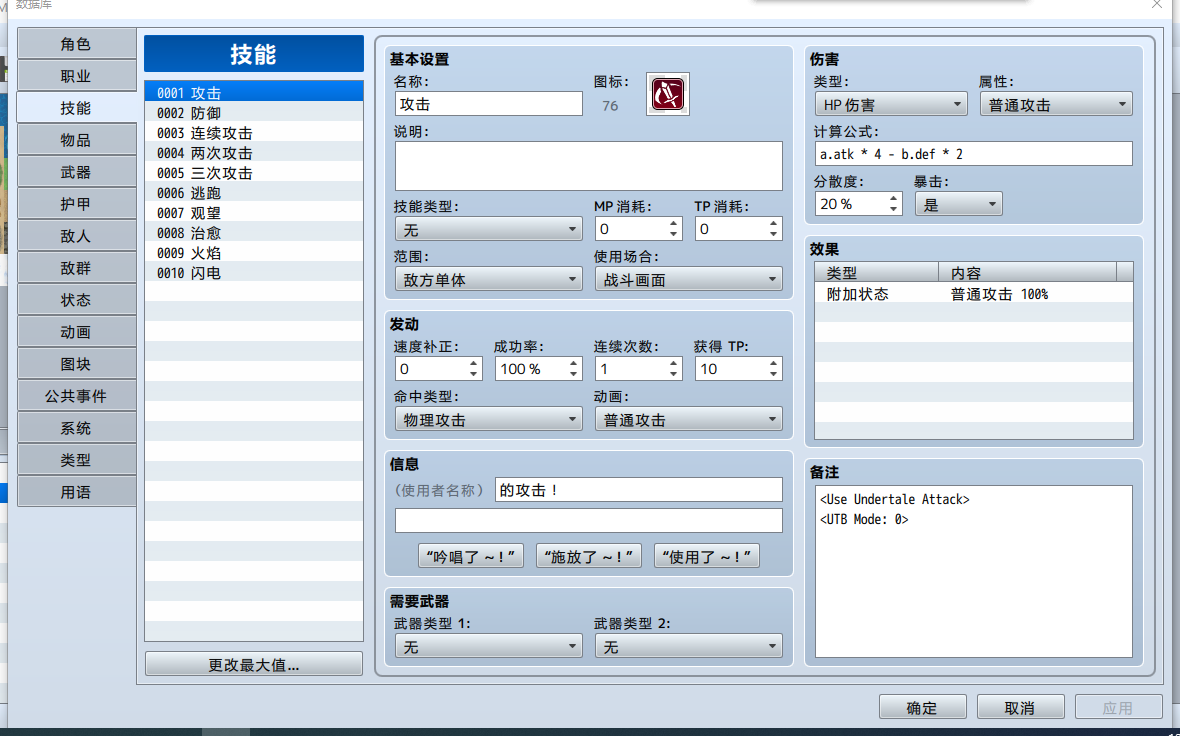Click the first message field 的攻击！
Viewport: 1180px width, 736px height.
[638, 490]
